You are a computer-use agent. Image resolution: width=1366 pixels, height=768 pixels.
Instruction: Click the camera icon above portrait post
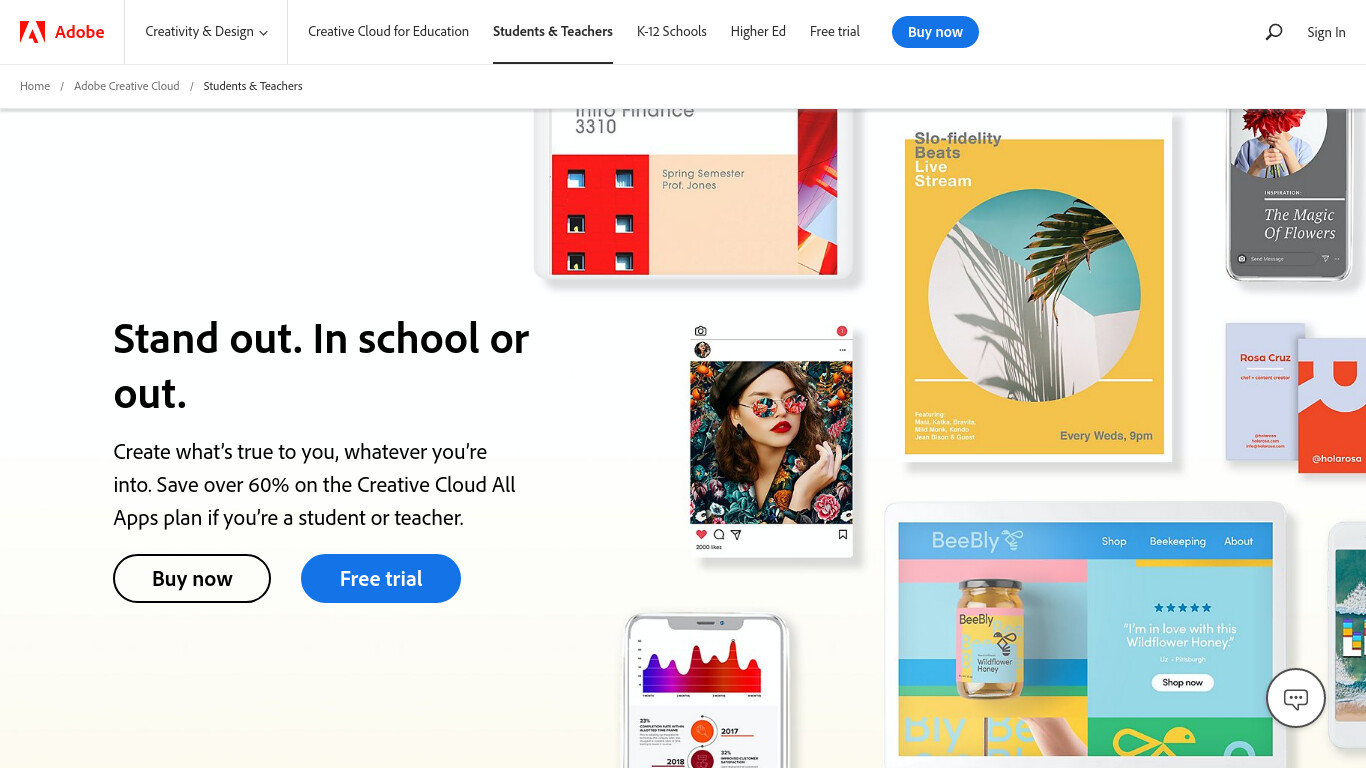(700, 331)
